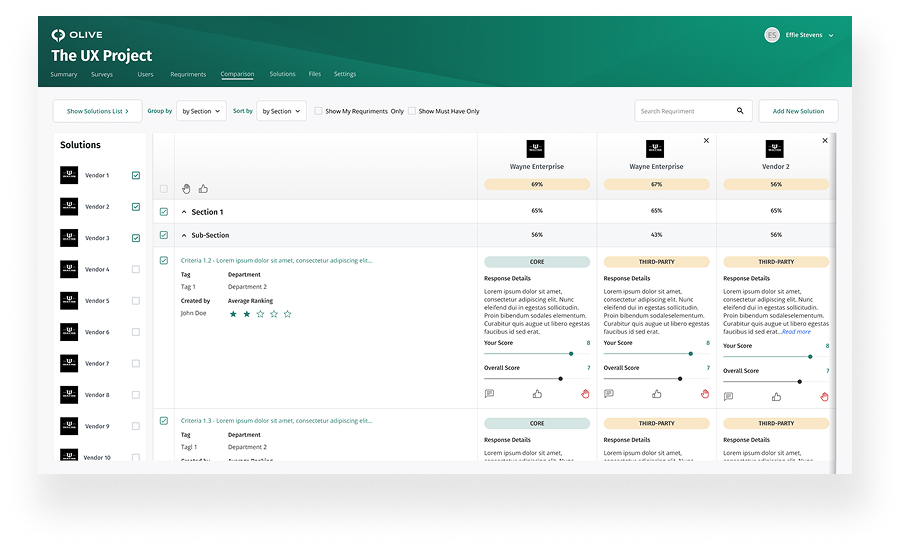Image resolution: width=906 pixels, height=550 pixels.
Task: Open Effie Stevens account dropdown arrow
Action: (831, 35)
